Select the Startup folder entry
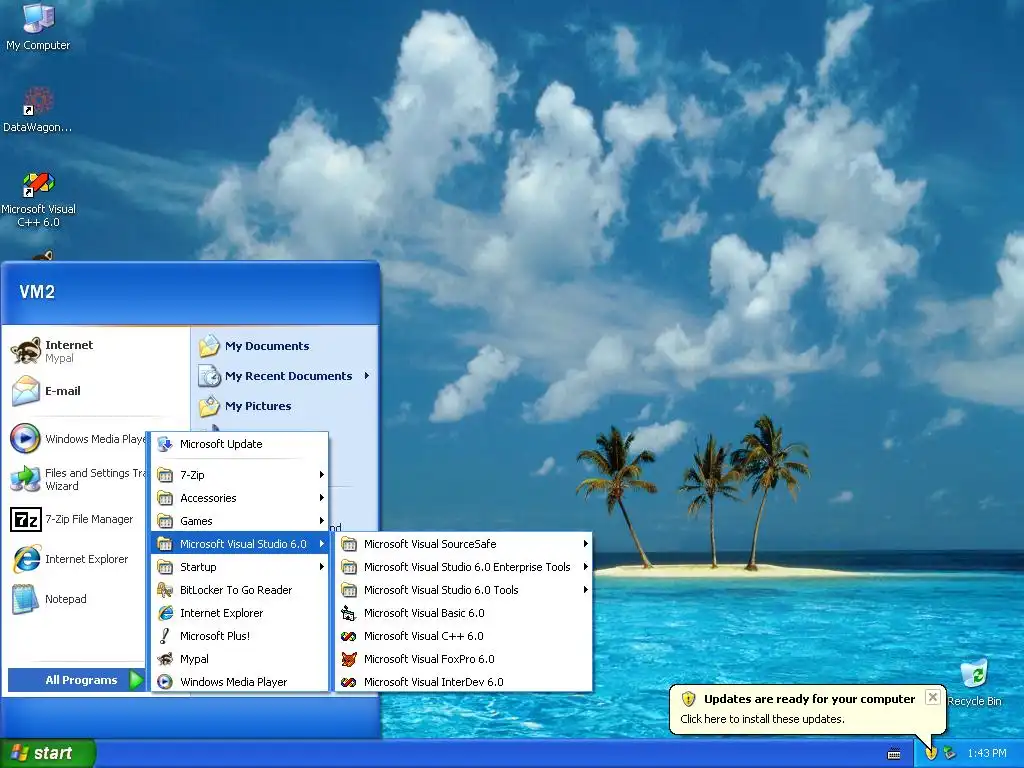This screenshot has width=1024, height=768. [240, 567]
